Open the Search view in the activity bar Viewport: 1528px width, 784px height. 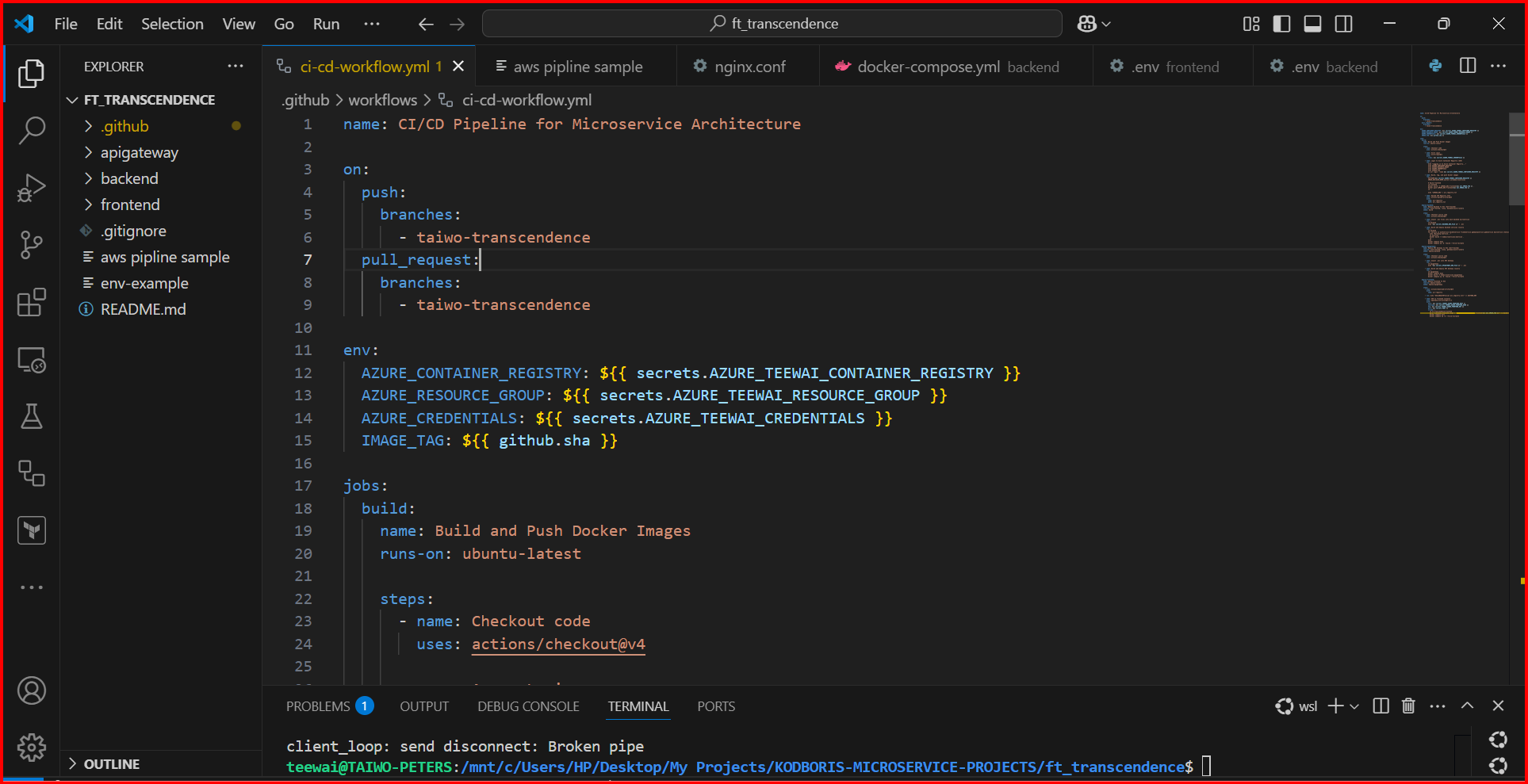pyautogui.click(x=32, y=129)
